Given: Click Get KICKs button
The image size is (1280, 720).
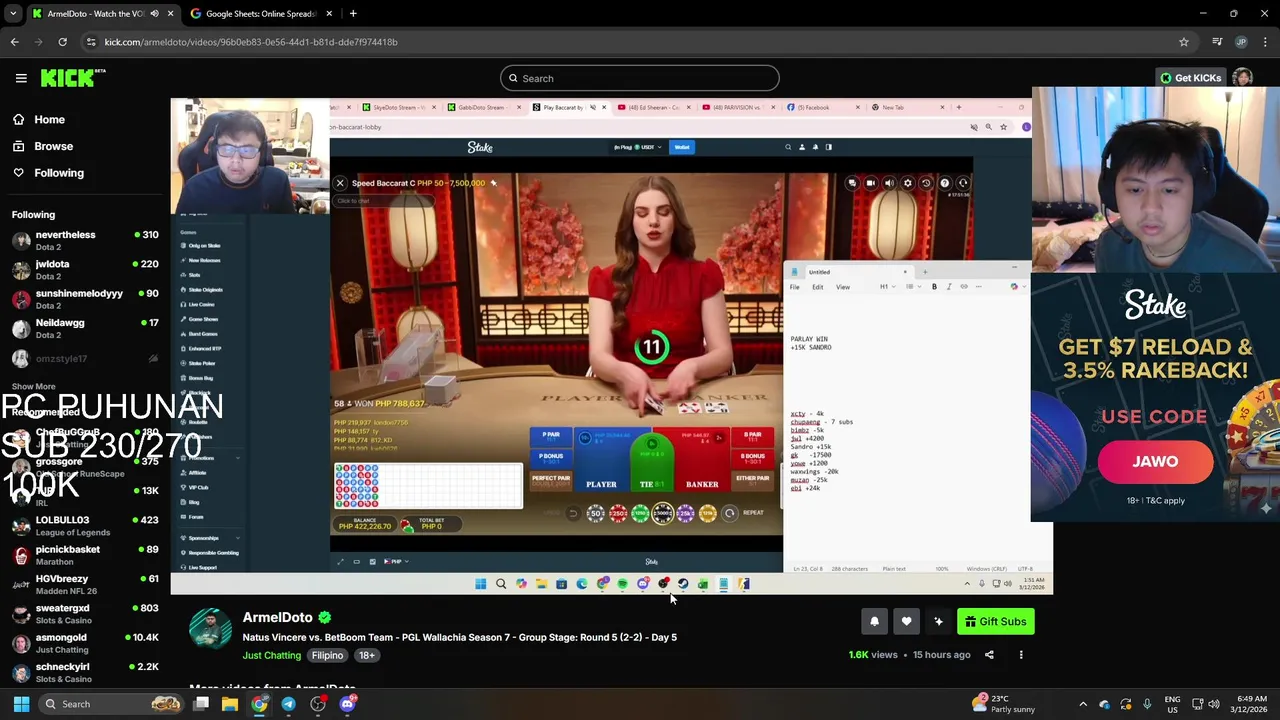Looking at the screenshot, I should point(1191,78).
